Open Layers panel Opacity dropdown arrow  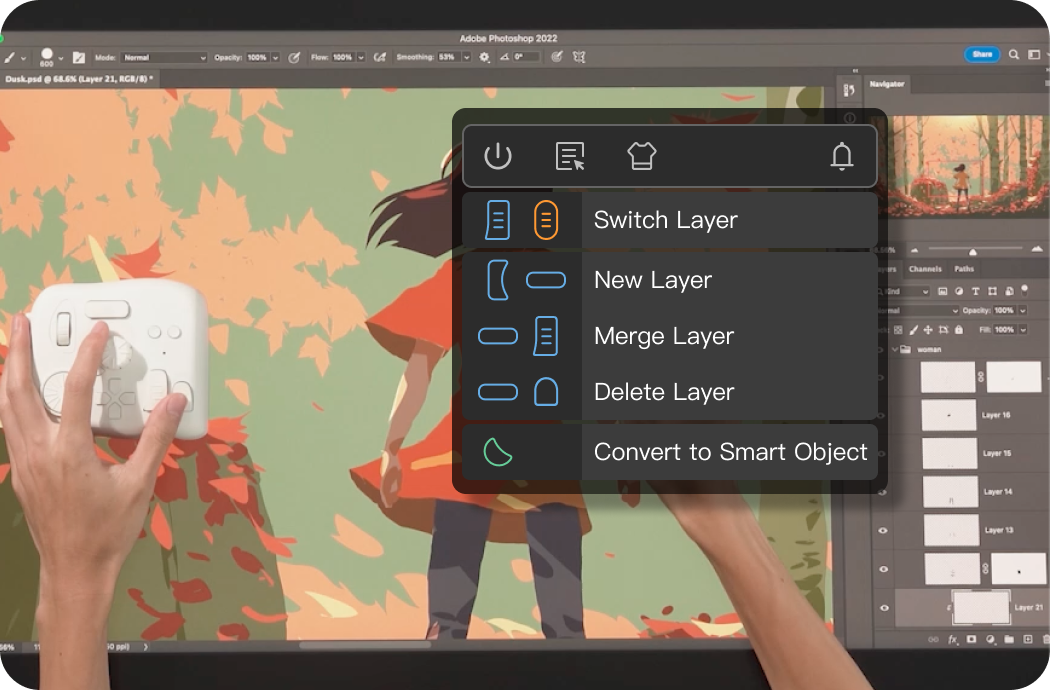click(1023, 310)
